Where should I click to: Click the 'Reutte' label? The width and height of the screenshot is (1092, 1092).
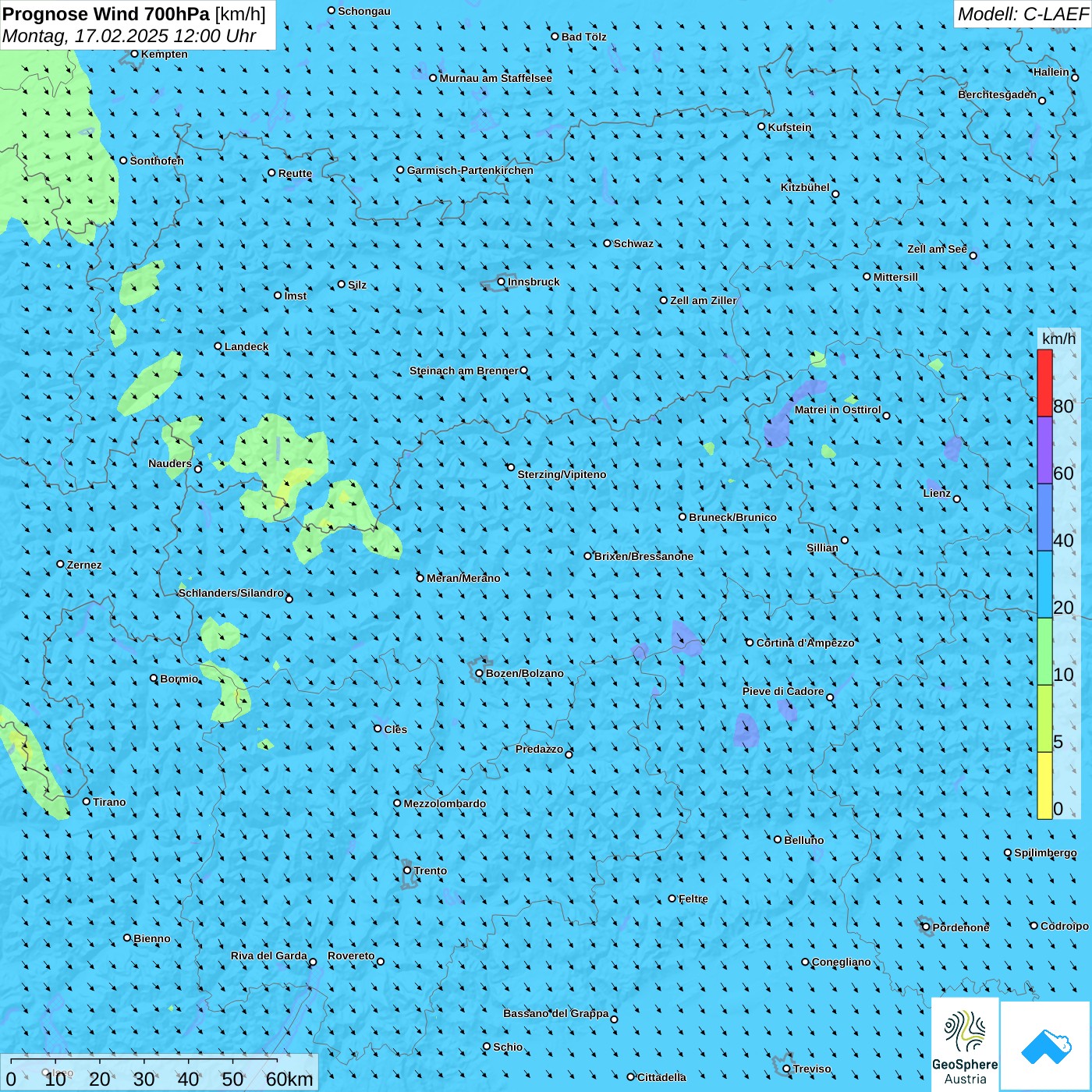[295, 173]
